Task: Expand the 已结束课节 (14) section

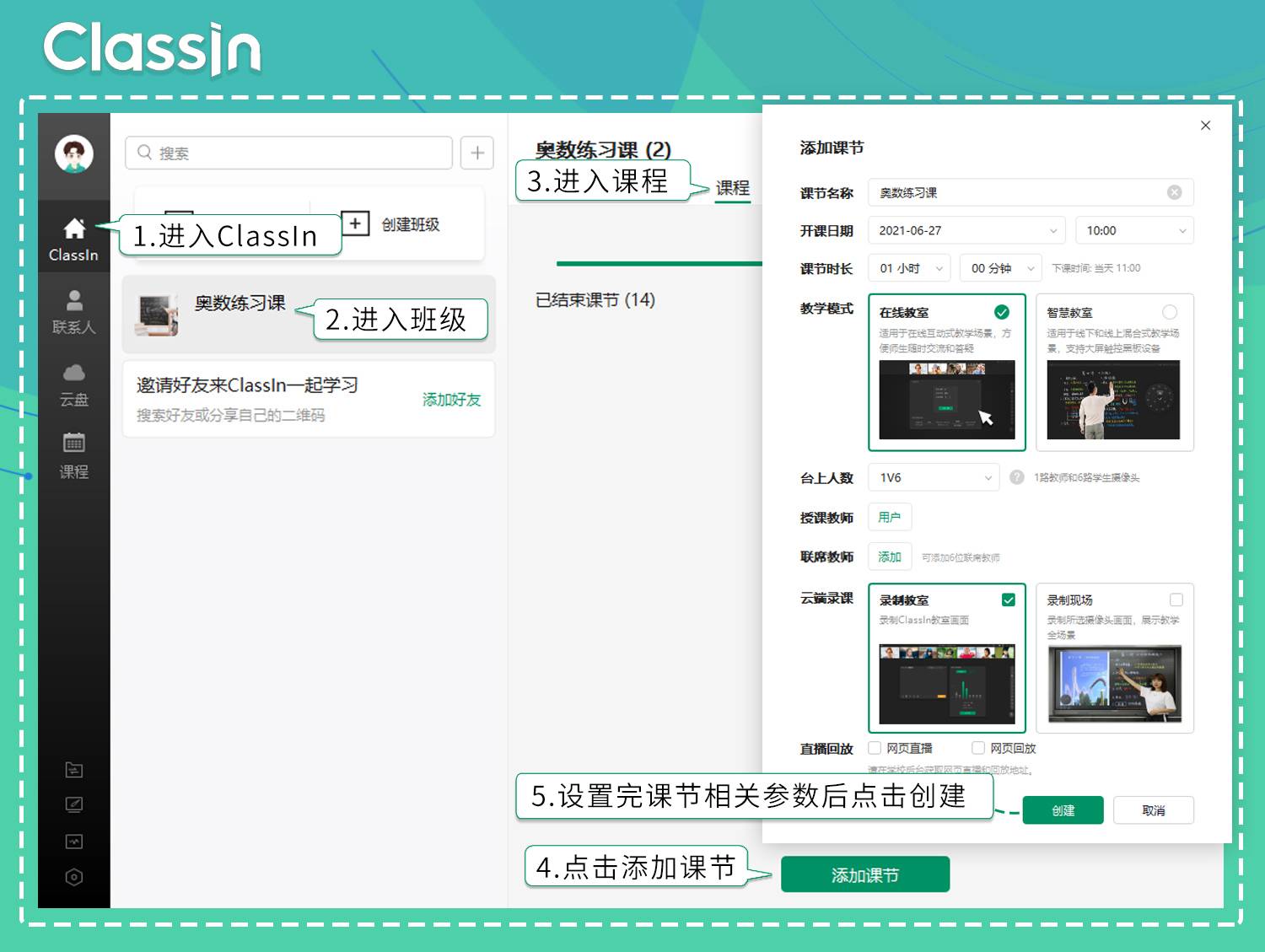Action: [595, 300]
